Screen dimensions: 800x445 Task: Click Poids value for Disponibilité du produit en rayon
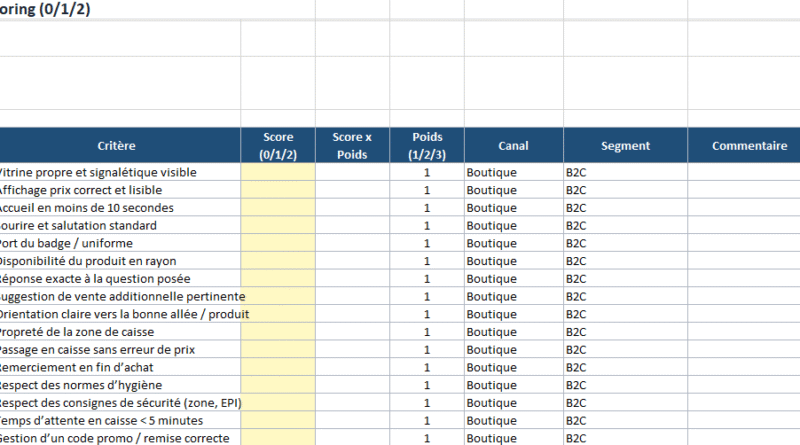click(427, 261)
